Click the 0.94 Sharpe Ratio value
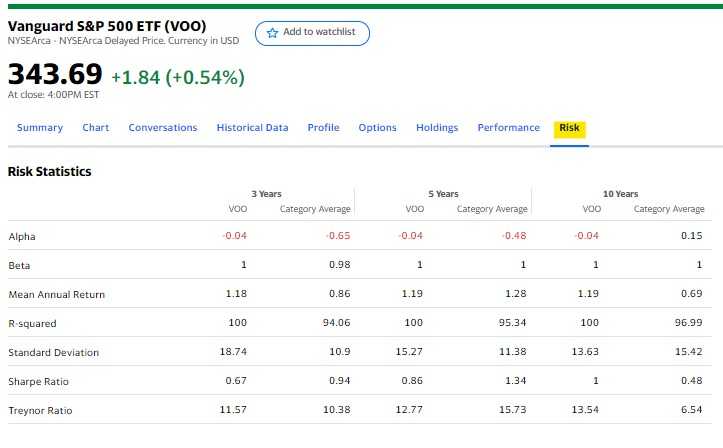723x448 pixels. (x=340, y=381)
